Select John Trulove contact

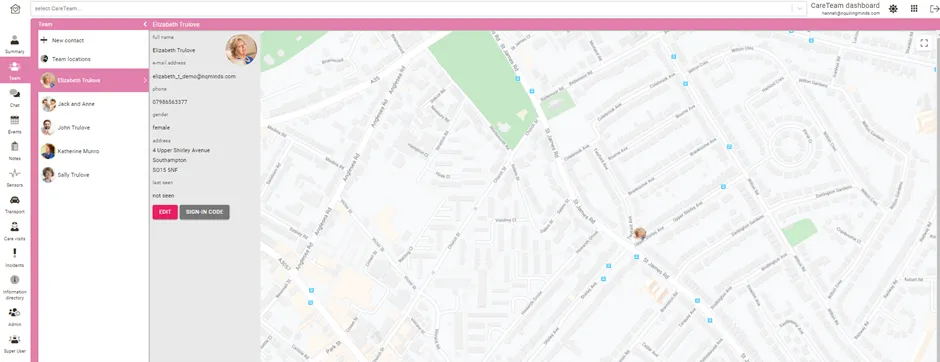pos(94,128)
